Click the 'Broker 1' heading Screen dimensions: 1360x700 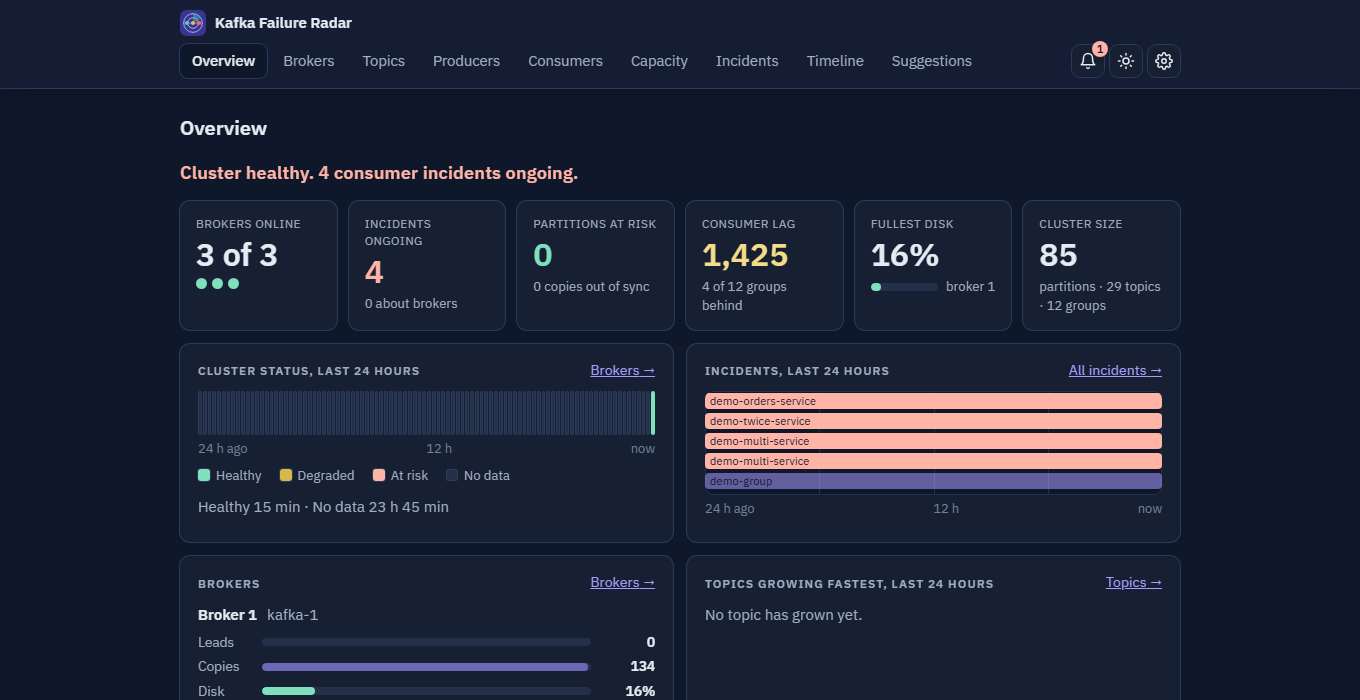coord(227,615)
